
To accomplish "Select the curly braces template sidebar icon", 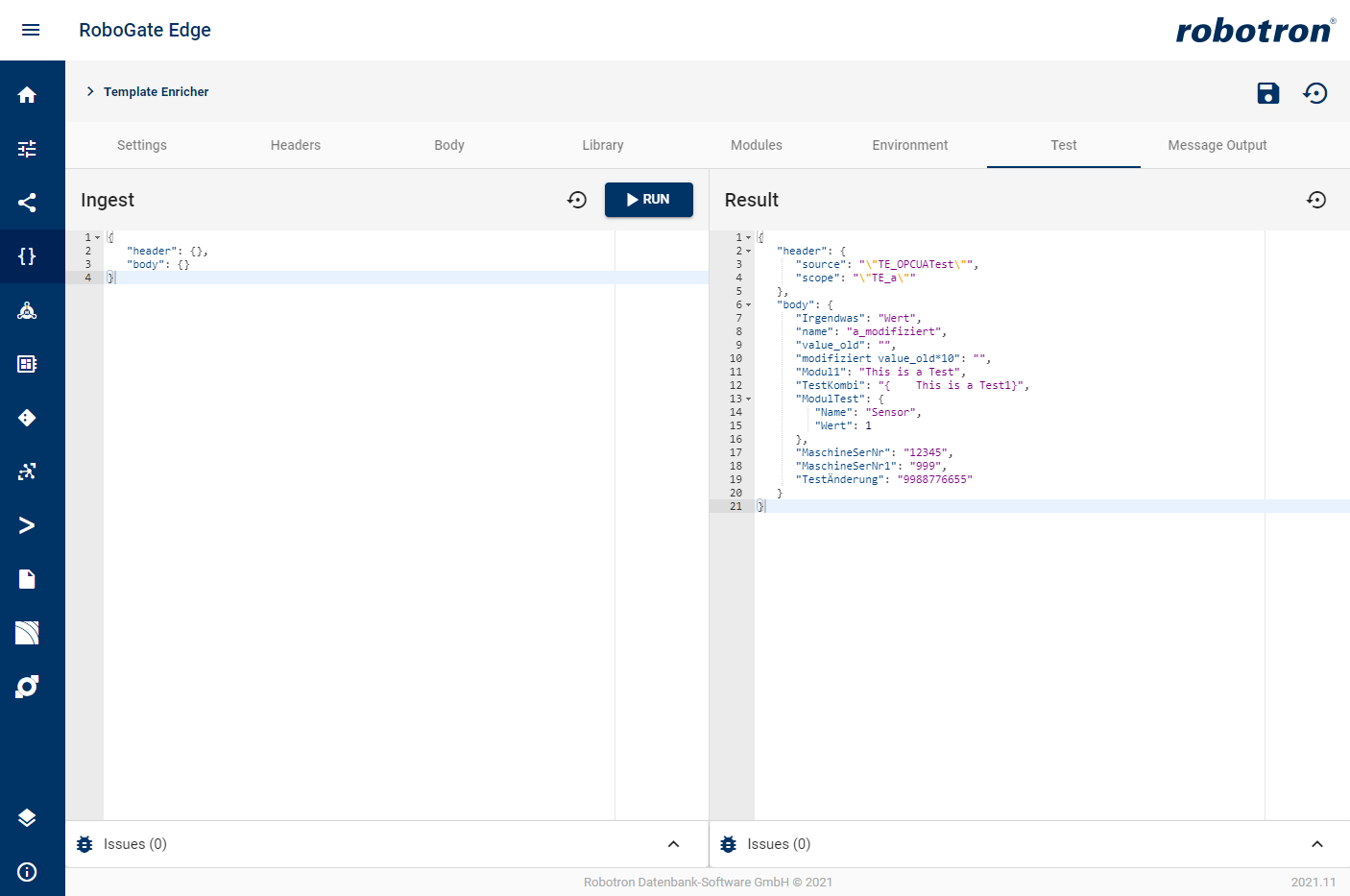I will 27,256.
